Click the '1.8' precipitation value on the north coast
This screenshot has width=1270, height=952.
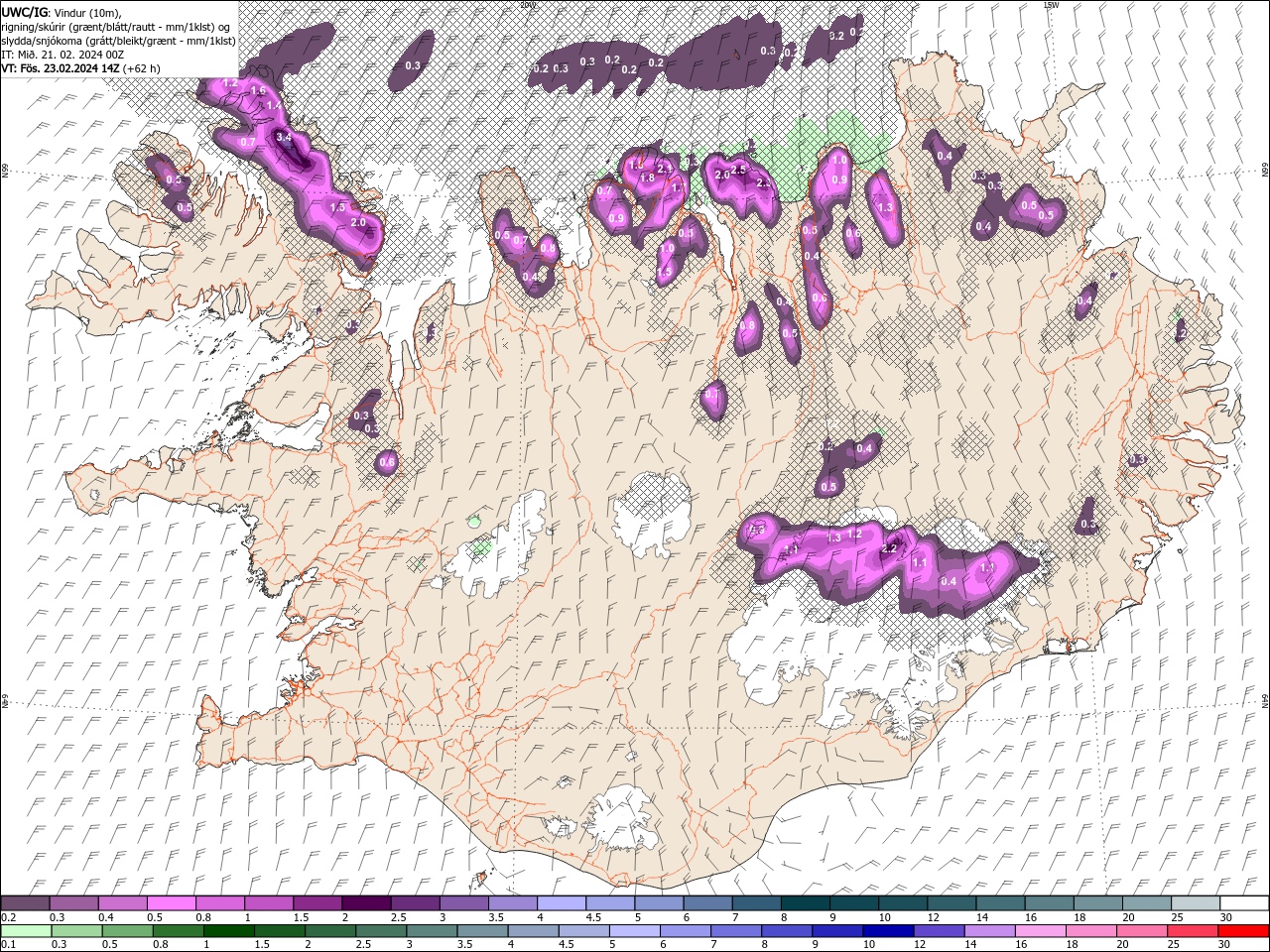click(x=647, y=178)
